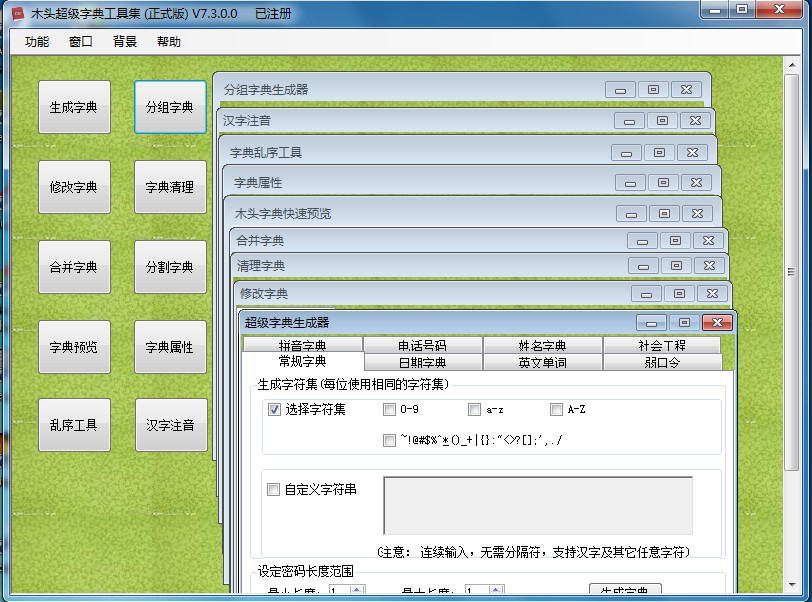Minimize the 超级字典生成器 window
The image size is (812, 602).
(651, 323)
